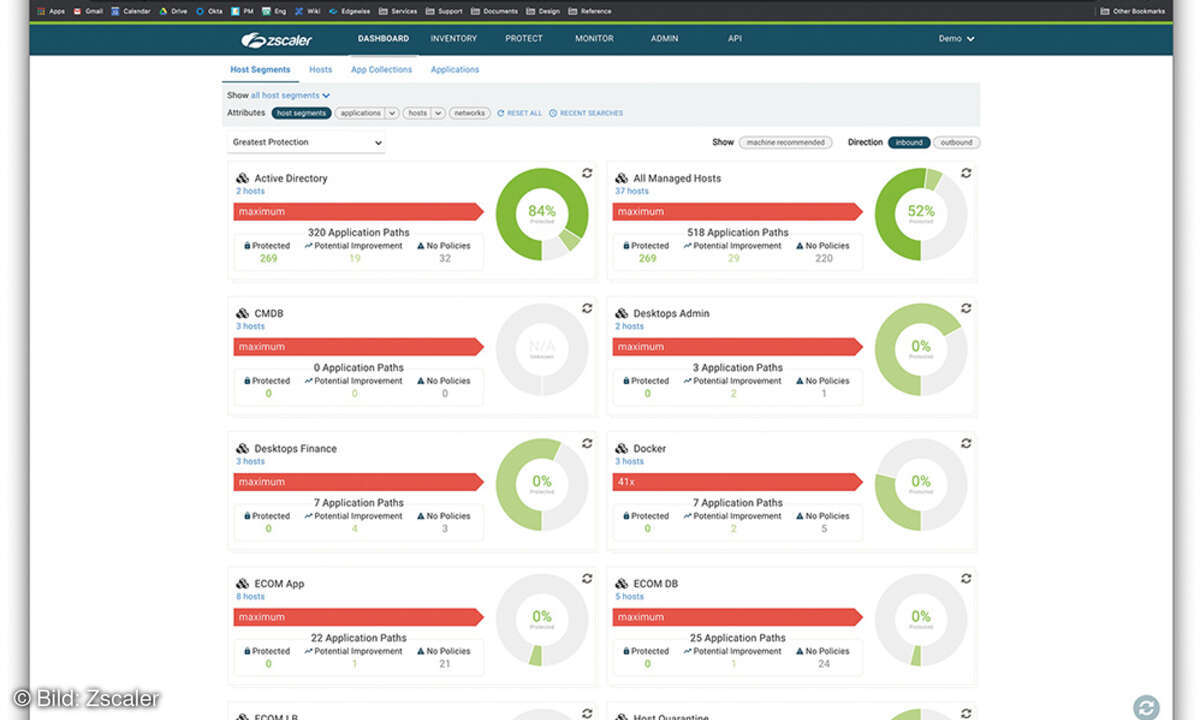The height and width of the screenshot is (720, 1200).
Task: Open the Dashboard menu
Action: 383,39
